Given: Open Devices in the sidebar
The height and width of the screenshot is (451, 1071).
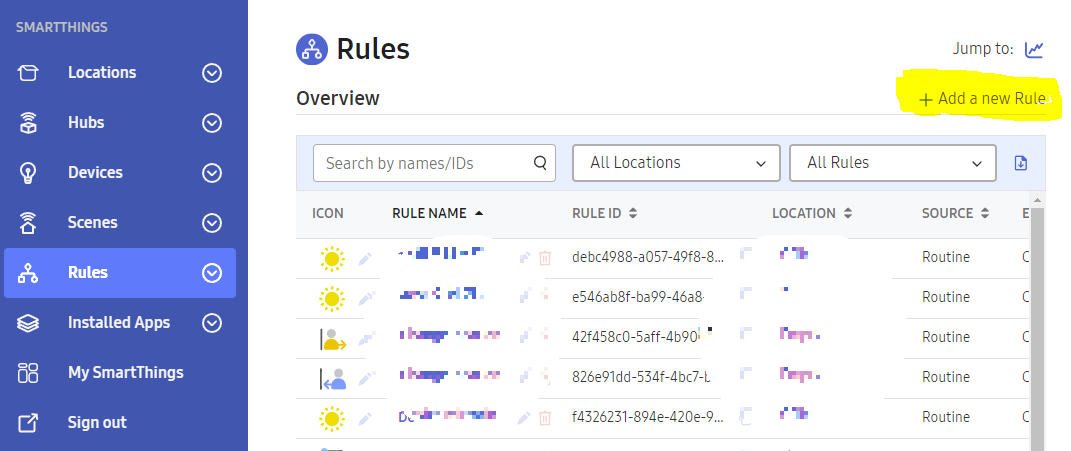Looking at the screenshot, I should click(95, 172).
